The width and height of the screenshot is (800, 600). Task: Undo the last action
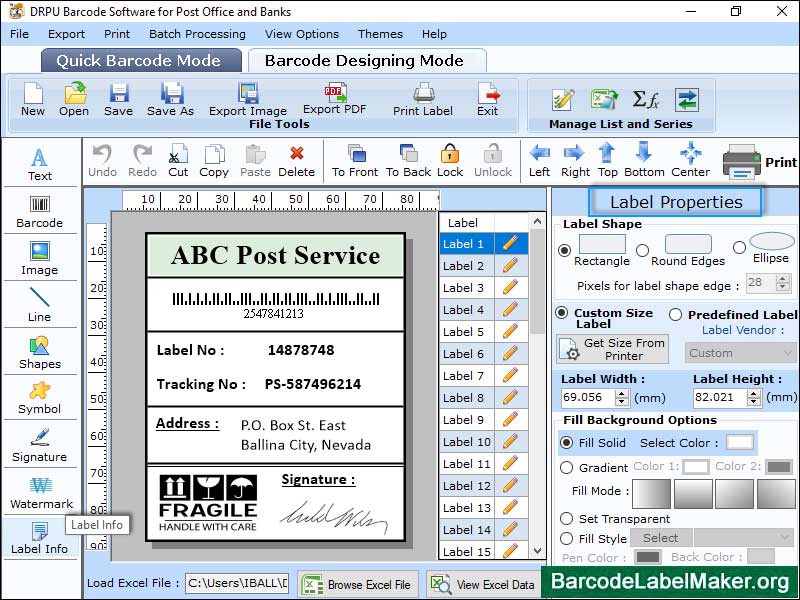coord(103,161)
